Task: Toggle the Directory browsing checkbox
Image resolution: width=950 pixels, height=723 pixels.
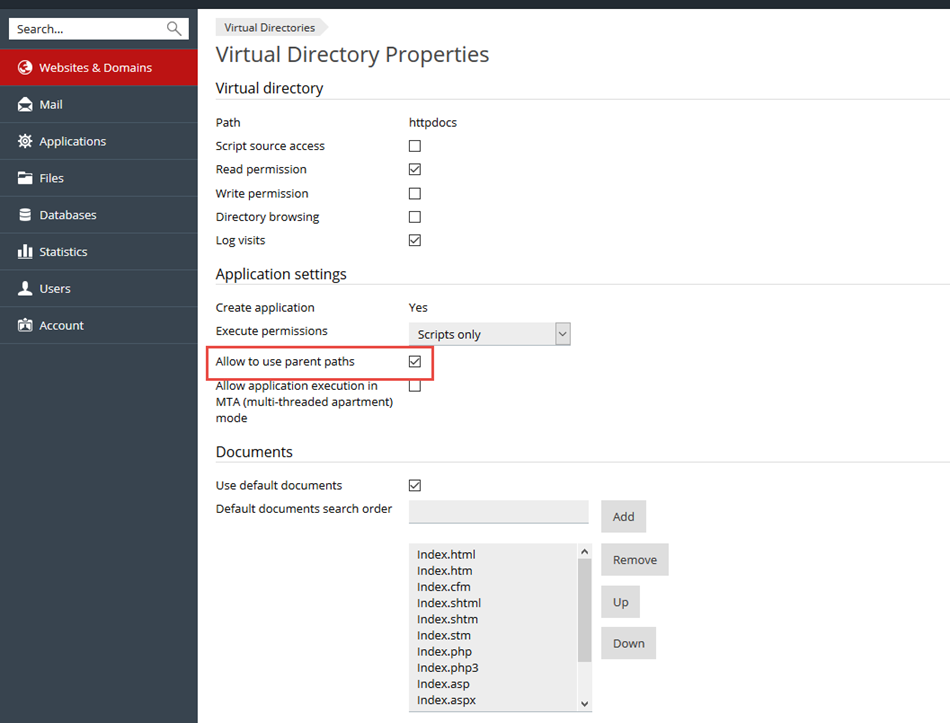Action: tap(415, 217)
